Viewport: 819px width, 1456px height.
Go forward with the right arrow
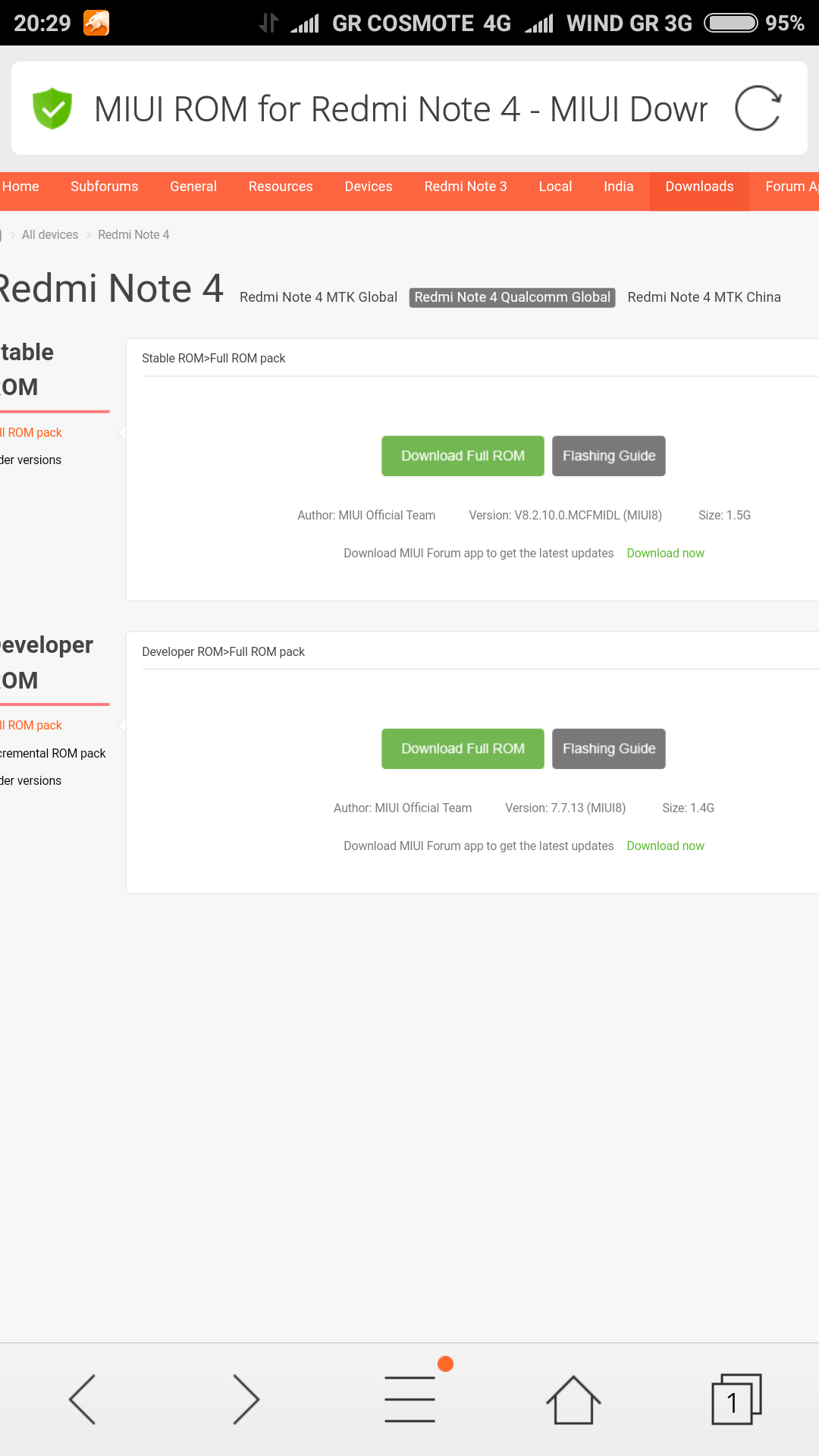coord(246,1399)
